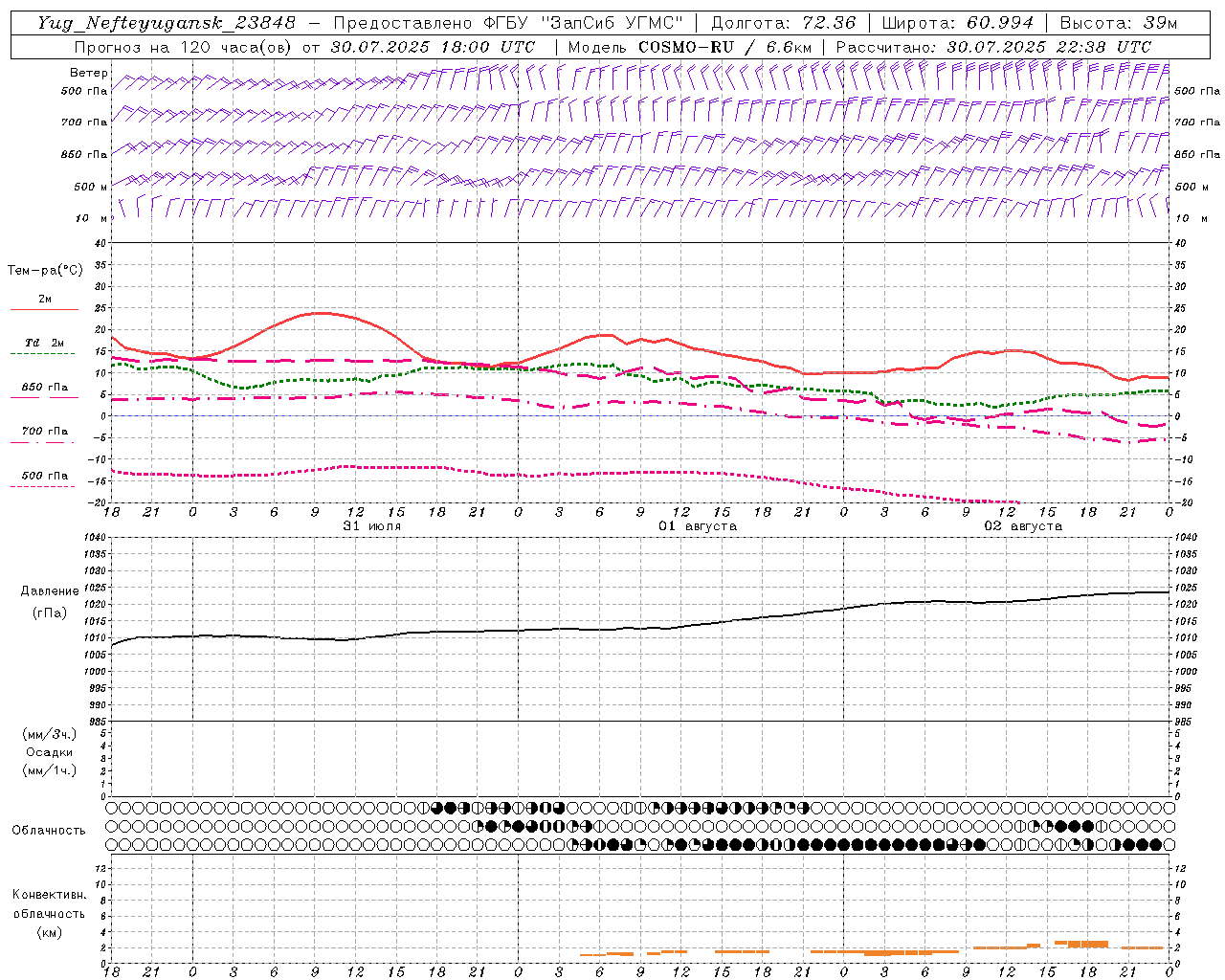Click the provider text ФГБУ "ЗапСиб УГМС"
The image size is (1225, 980).
click(x=582, y=23)
